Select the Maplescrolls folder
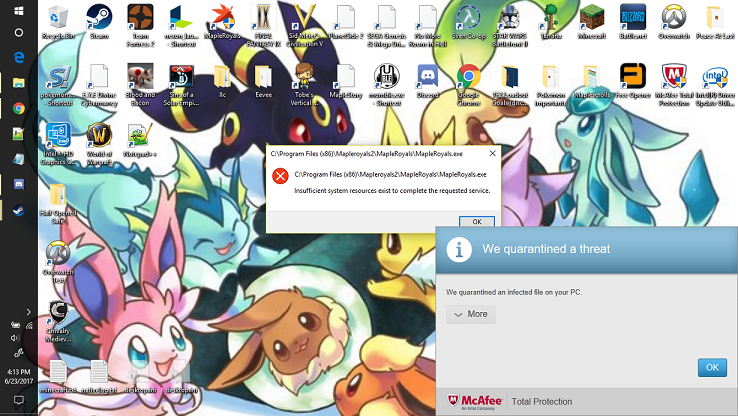Image resolution: width=738 pixels, height=416 pixels. pyautogui.click(x=592, y=81)
